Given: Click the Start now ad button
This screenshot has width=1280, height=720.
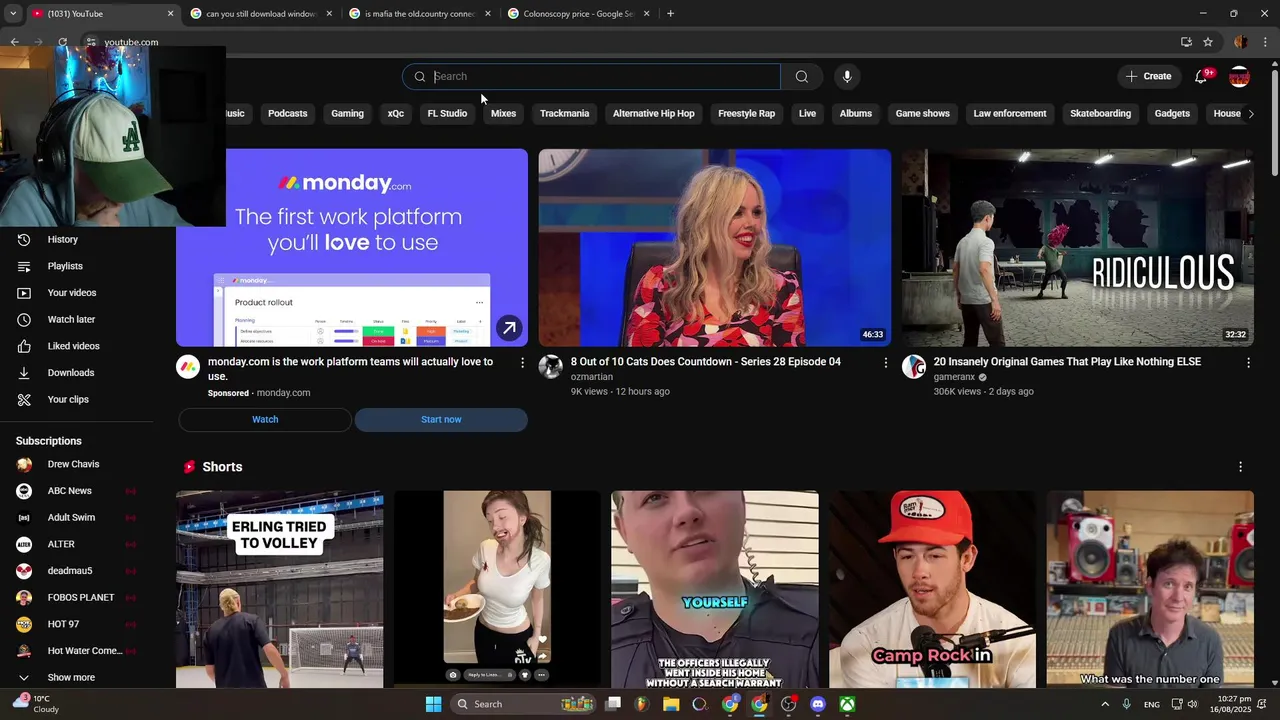Looking at the screenshot, I should pyautogui.click(x=441, y=420).
